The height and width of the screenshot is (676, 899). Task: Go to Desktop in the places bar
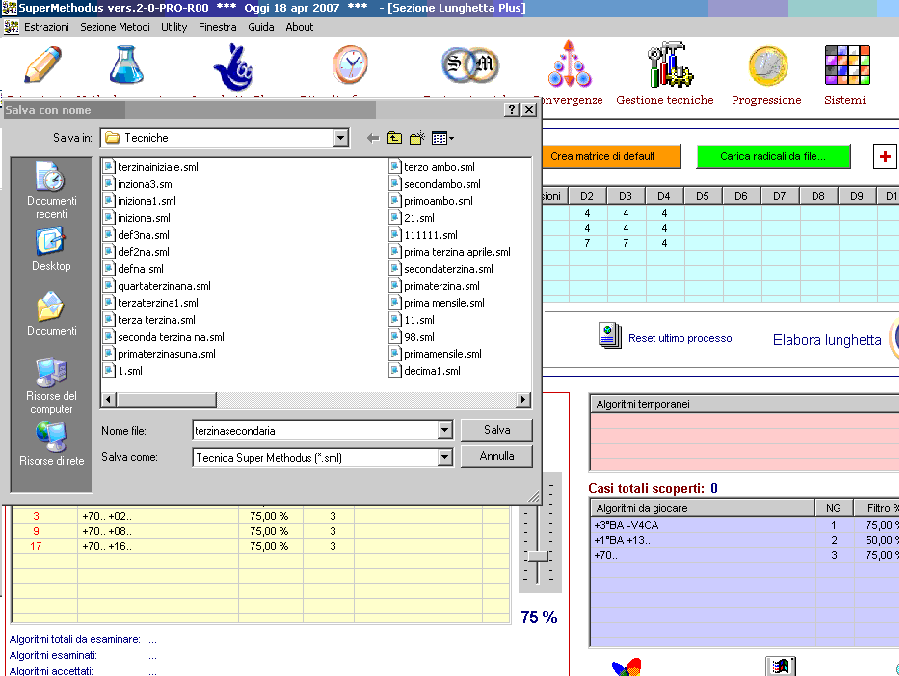[x=51, y=249]
